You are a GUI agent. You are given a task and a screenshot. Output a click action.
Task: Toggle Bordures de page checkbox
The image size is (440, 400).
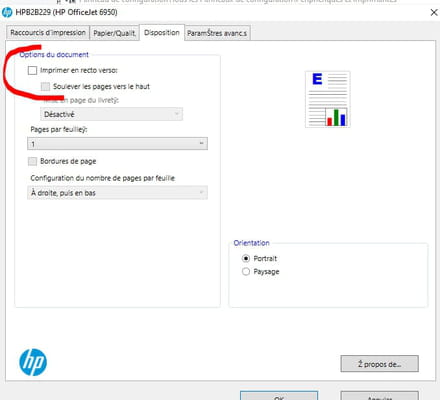coord(32,161)
